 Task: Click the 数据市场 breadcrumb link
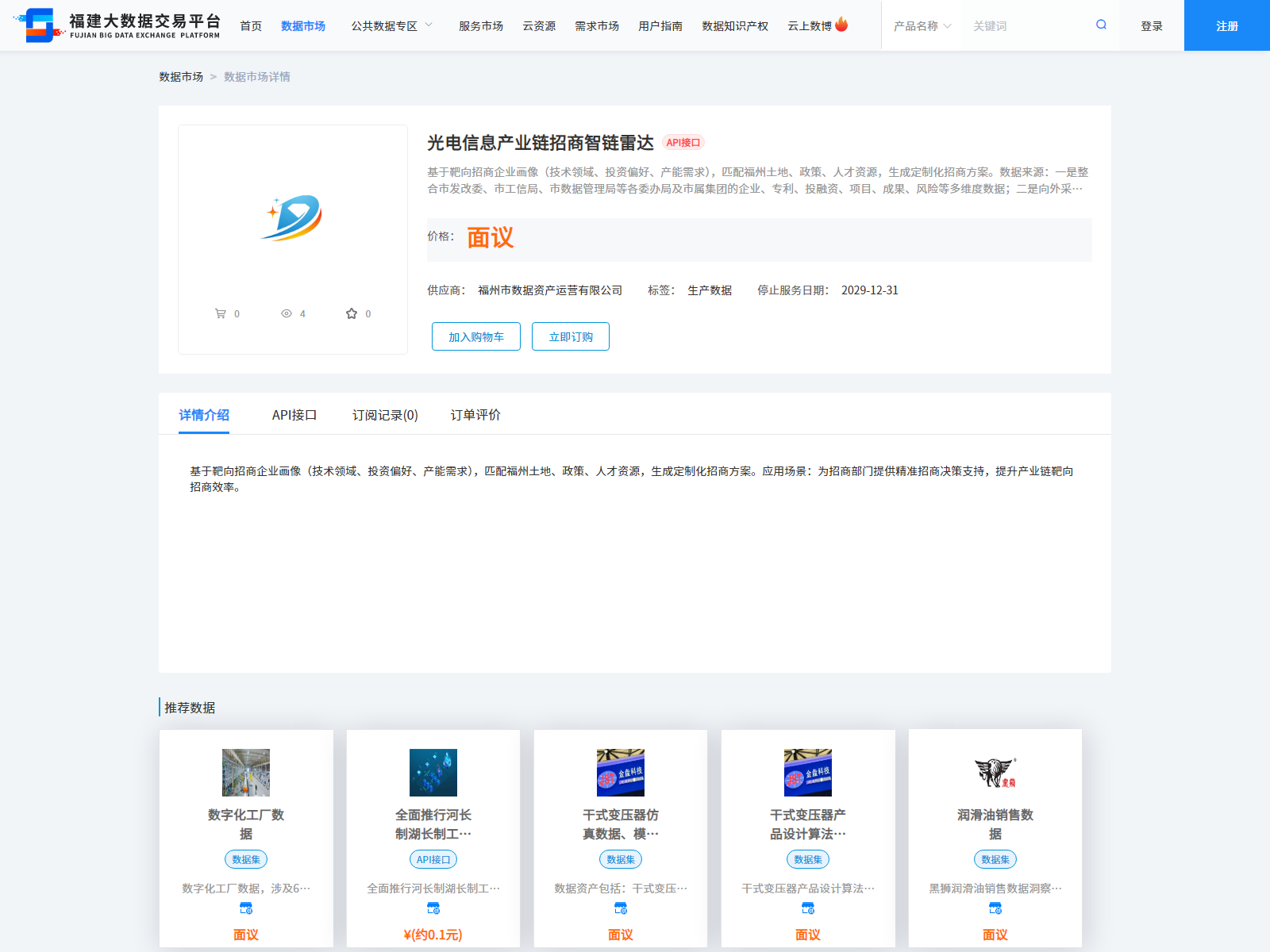[181, 76]
